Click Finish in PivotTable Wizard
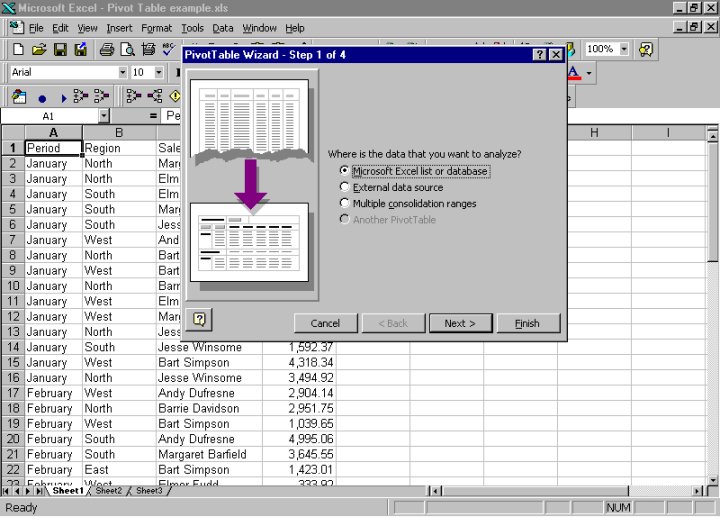 click(x=528, y=323)
